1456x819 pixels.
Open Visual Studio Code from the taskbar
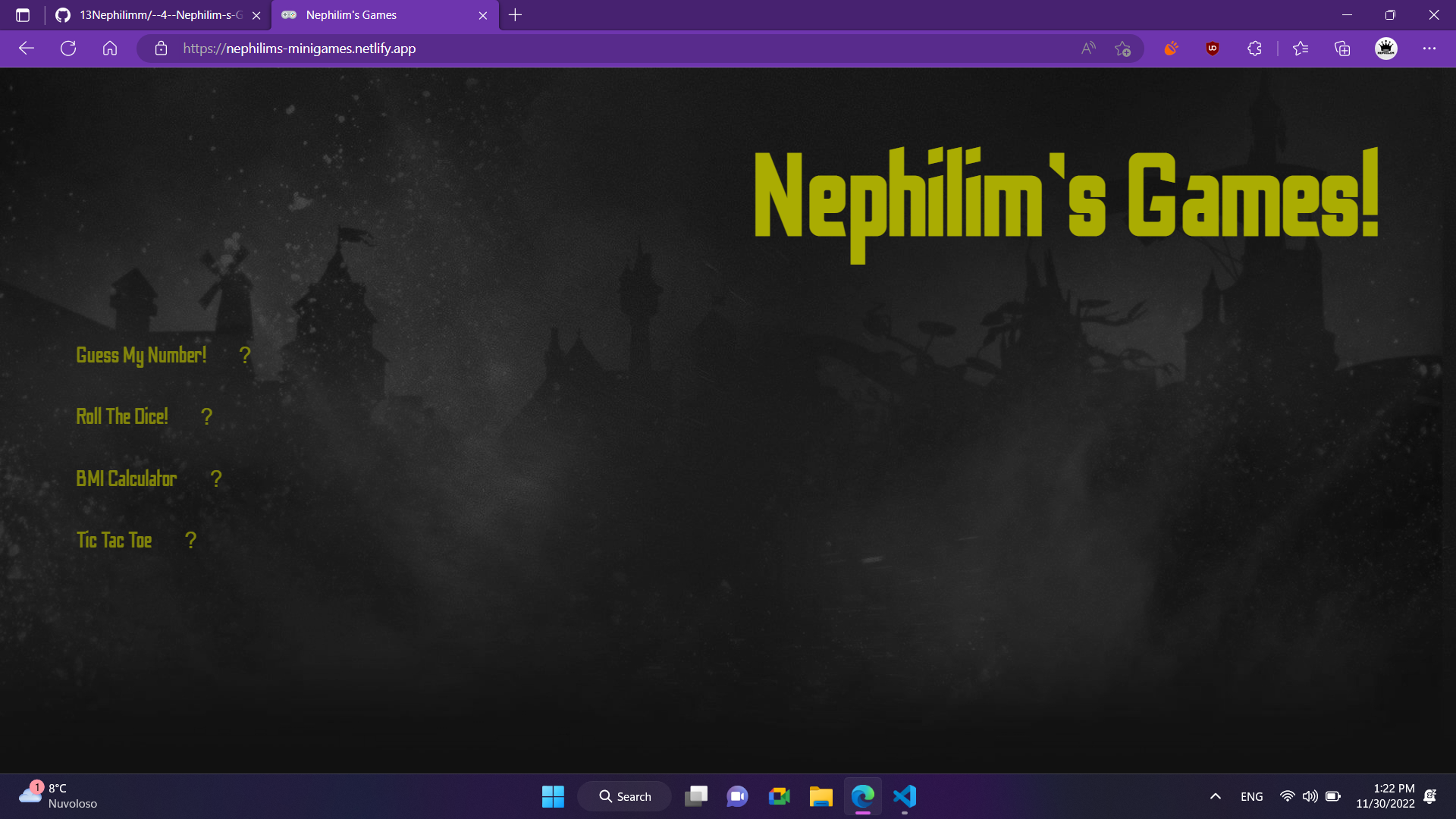pos(904,796)
